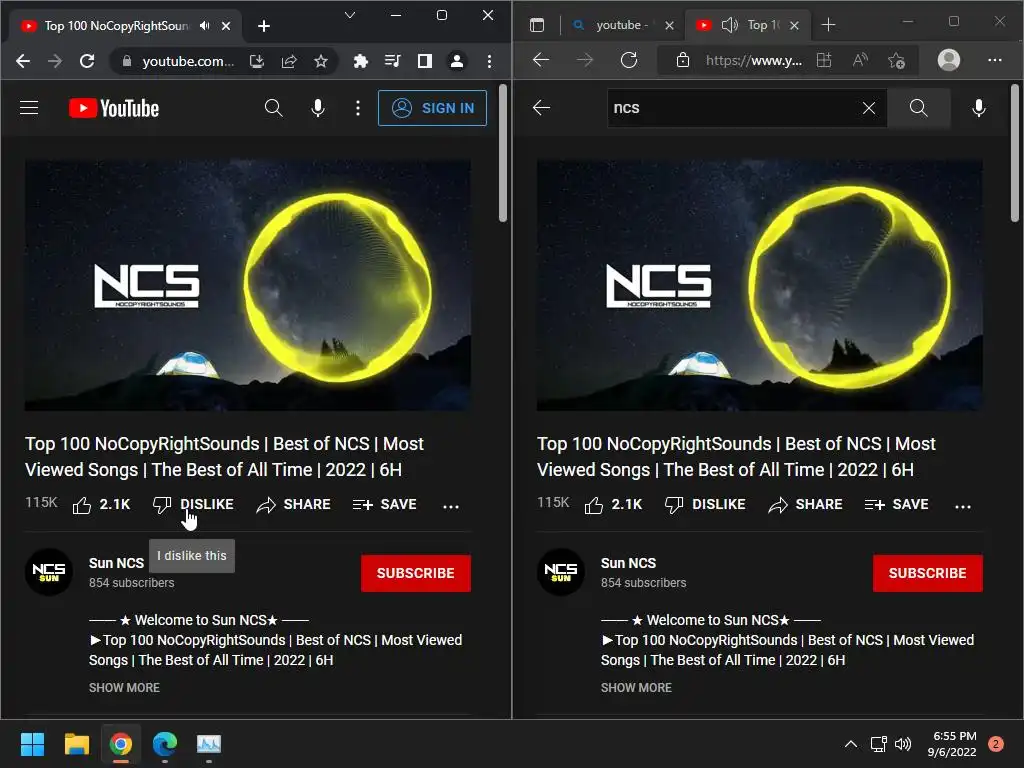Click DISLIKE in Edge window
The height and width of the screenshot is (768, 1024).
(x=705, y=504)
